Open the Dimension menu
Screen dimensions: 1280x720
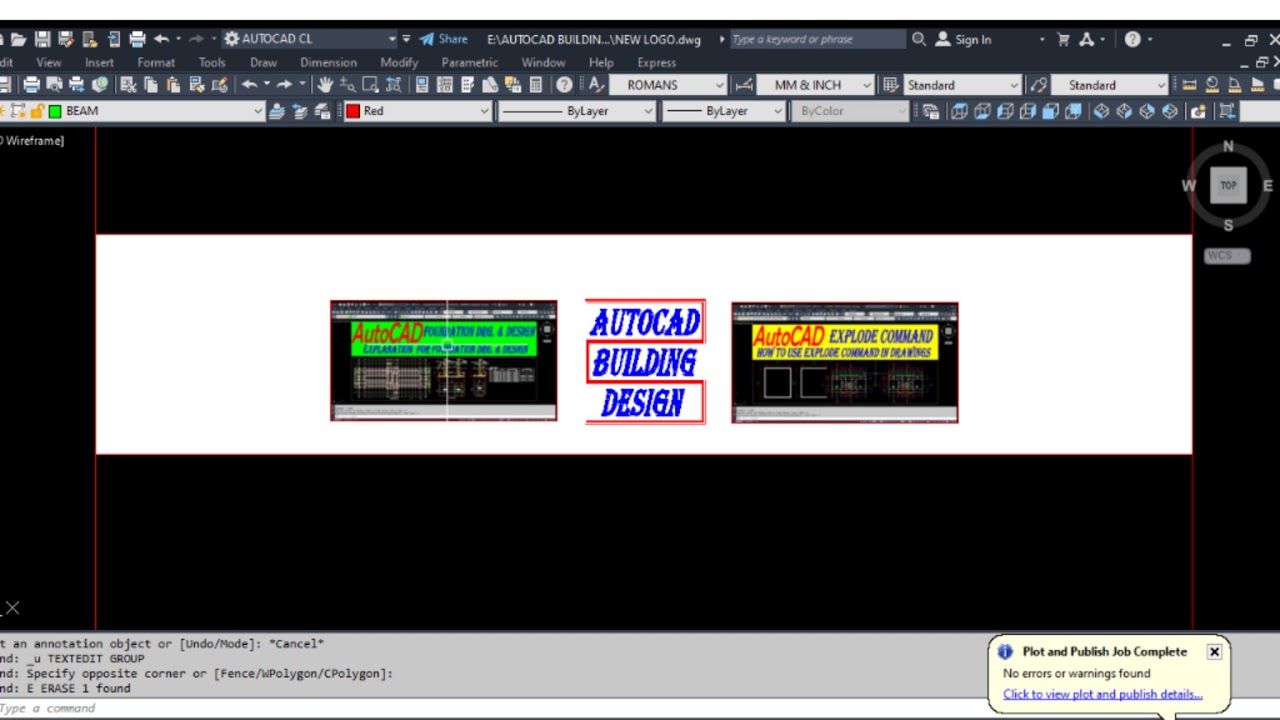328,62
